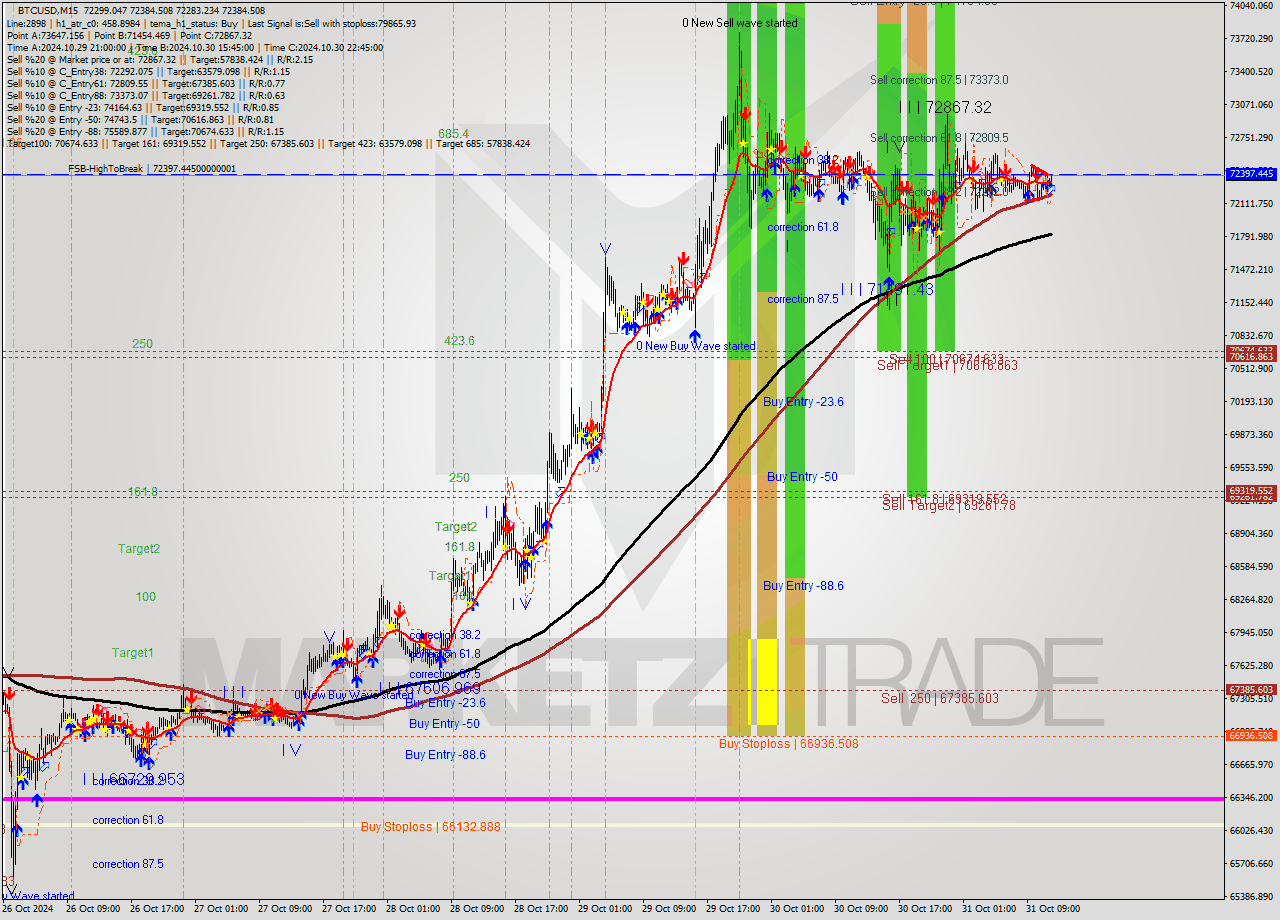Click the 73071.060 price axis label
This screenshot has width=1280, height=920.
tap(1251, 104)
